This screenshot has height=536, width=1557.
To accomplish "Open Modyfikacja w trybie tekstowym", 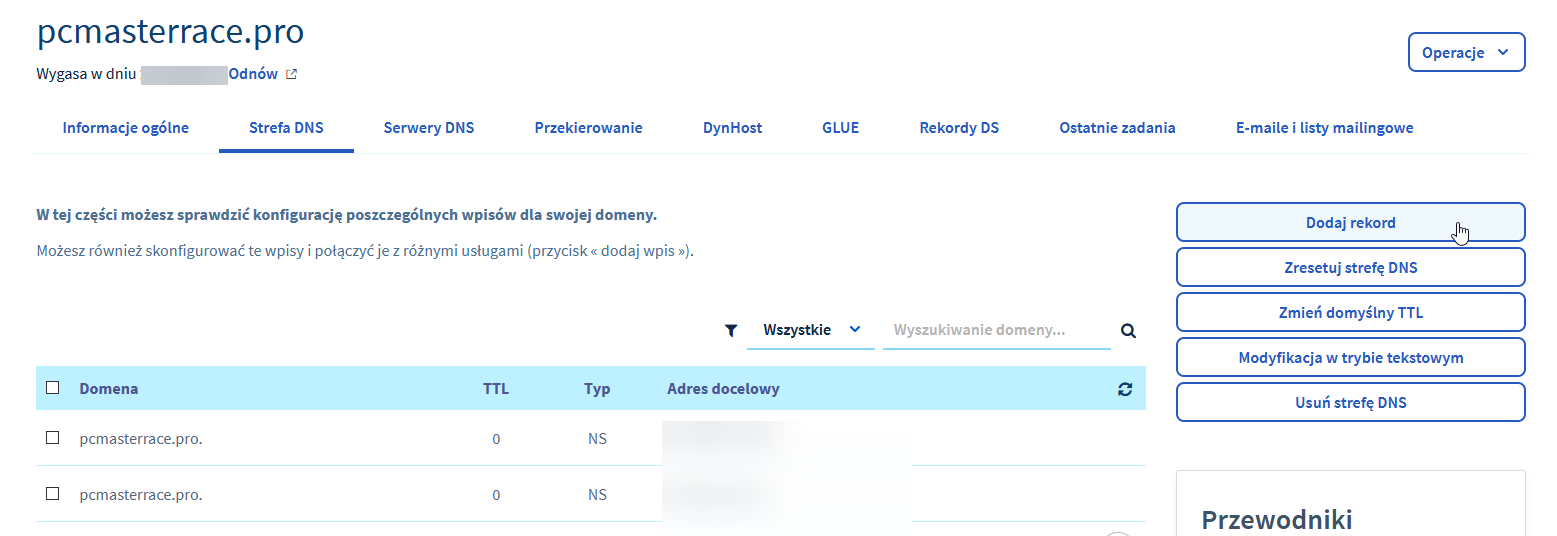I will click(1350, 358).
